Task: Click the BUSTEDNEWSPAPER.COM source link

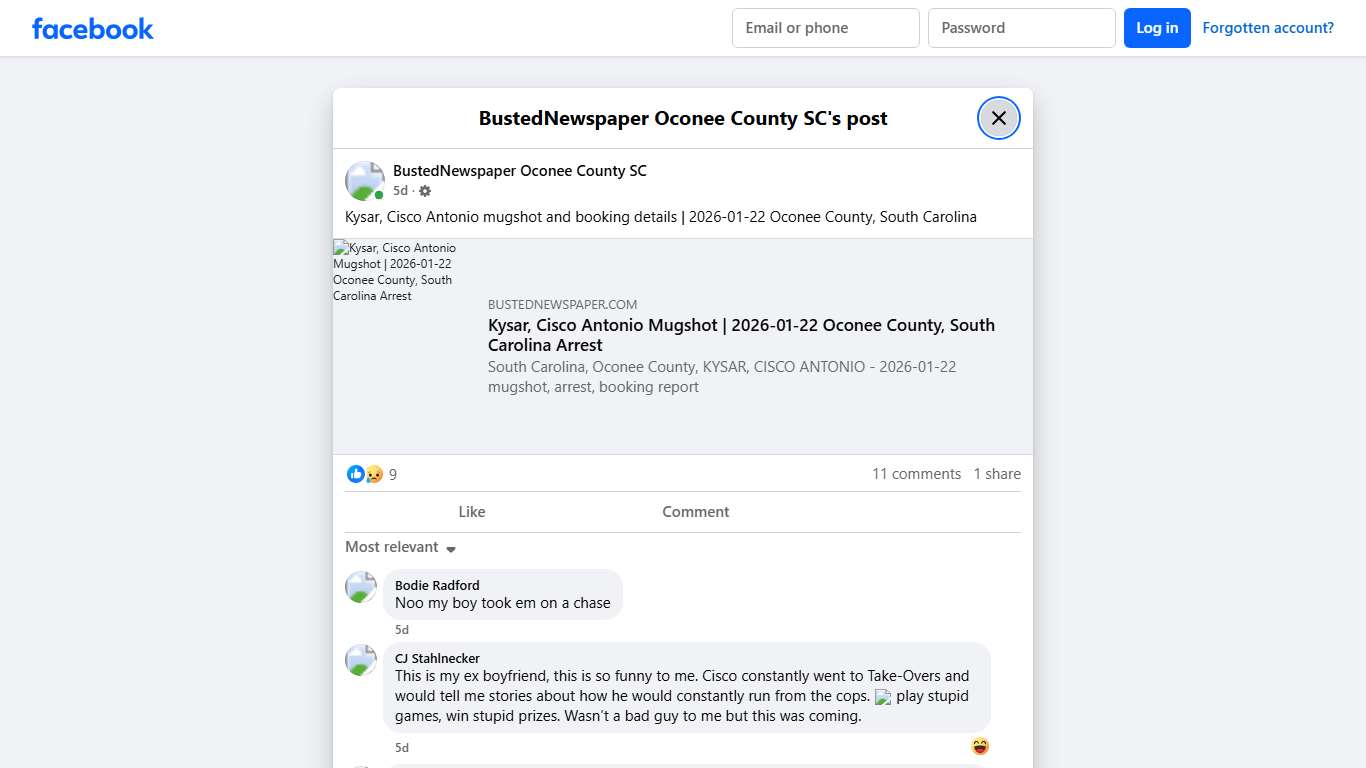Action: pyautogui.click(x=562, y=304)
